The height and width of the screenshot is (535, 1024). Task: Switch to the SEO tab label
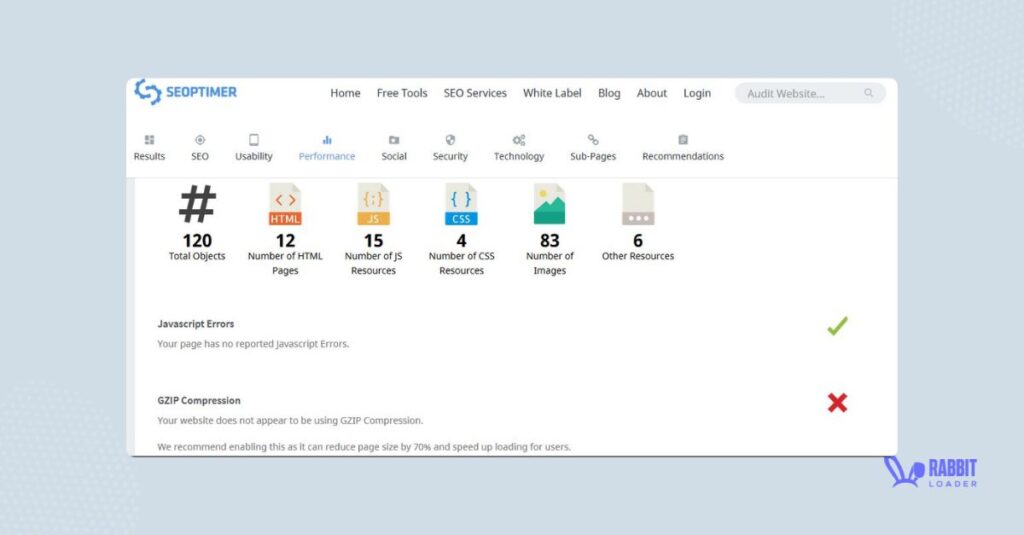click(x=200, y=156)
